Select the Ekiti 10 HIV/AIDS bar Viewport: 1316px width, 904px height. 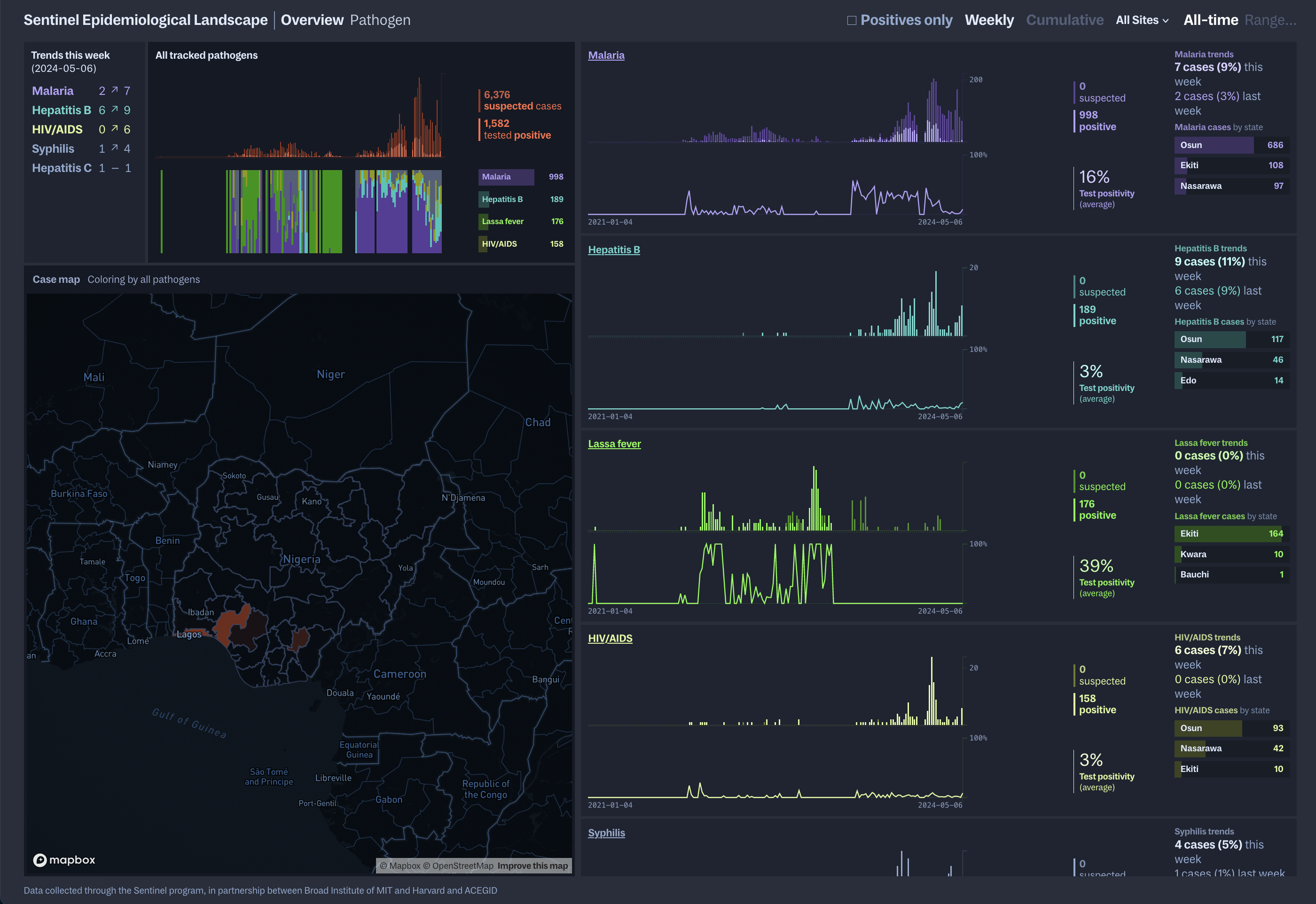1231,769
